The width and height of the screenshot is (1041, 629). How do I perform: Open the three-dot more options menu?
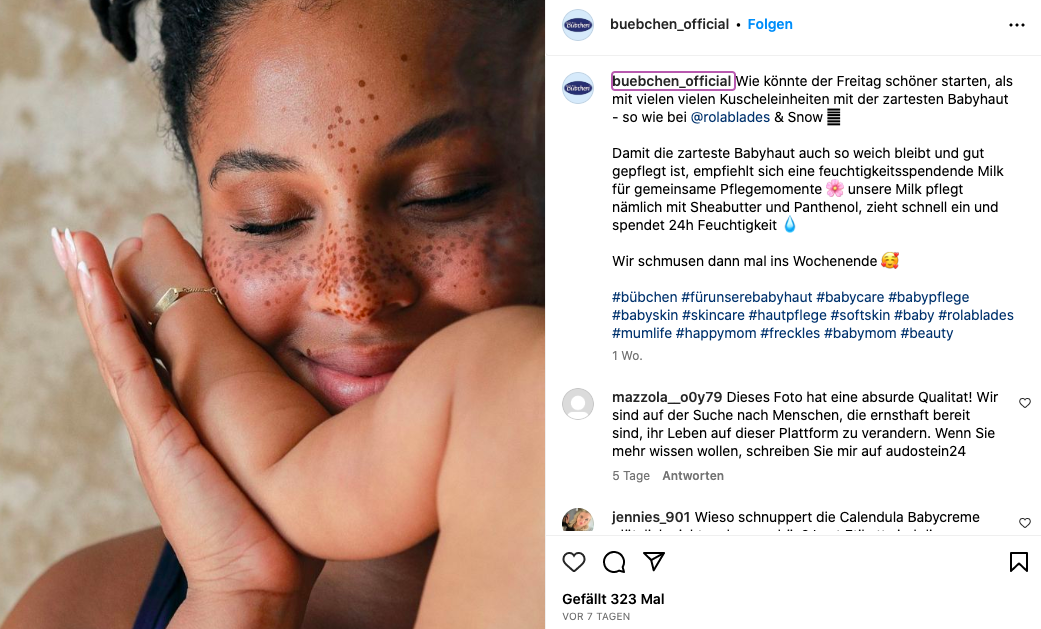click(x=1017, y=25)
